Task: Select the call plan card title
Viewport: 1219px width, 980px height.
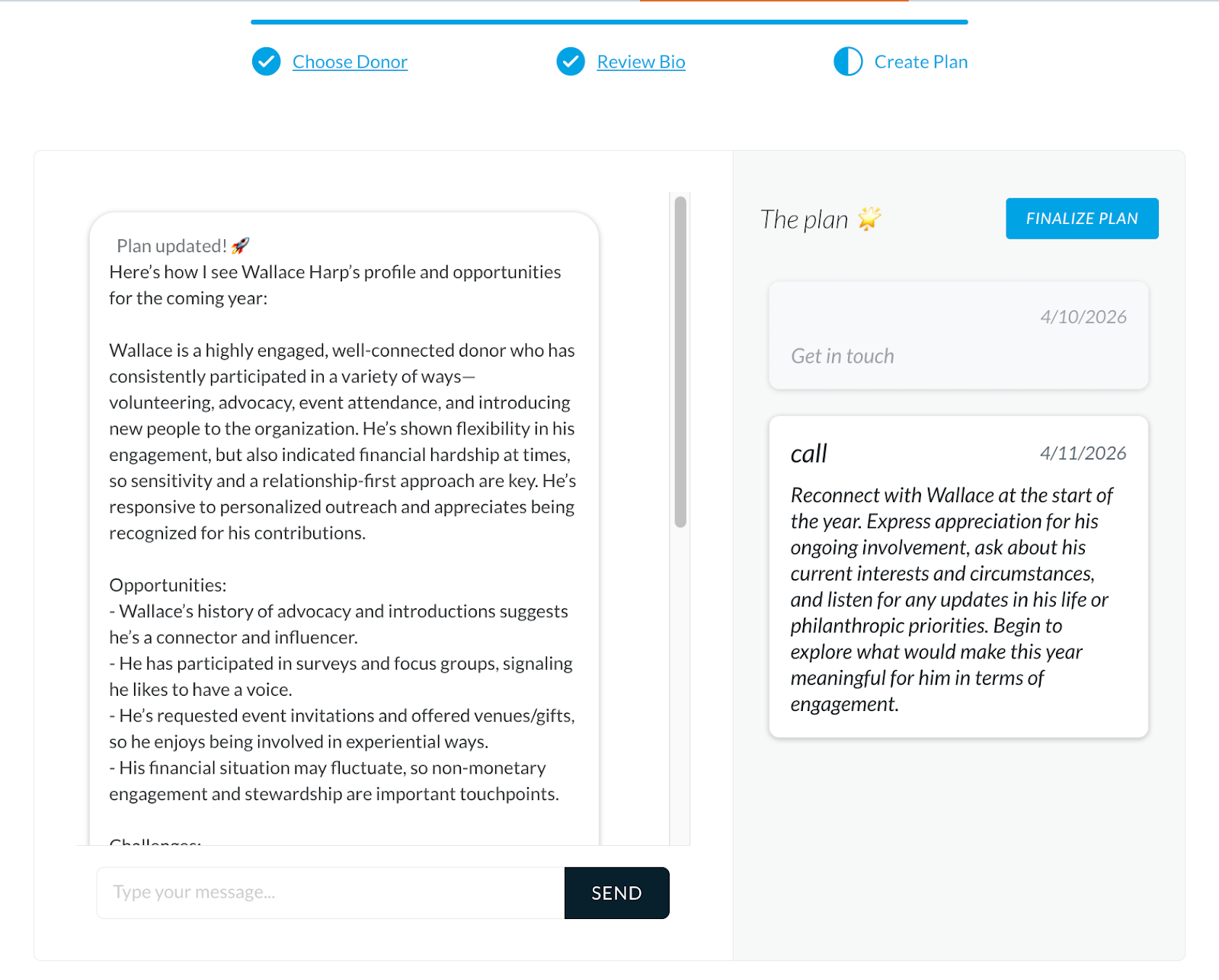Action: 808,453
